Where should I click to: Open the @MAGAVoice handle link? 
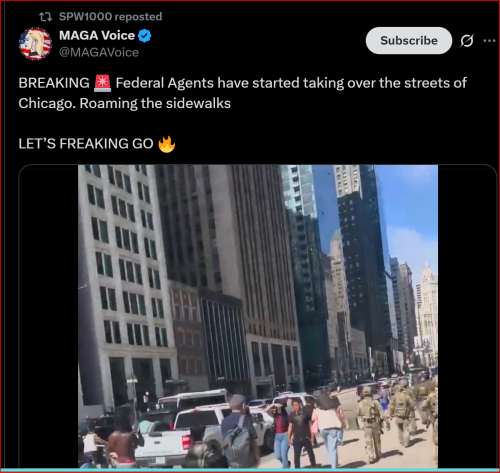click(x=99, y=52)
